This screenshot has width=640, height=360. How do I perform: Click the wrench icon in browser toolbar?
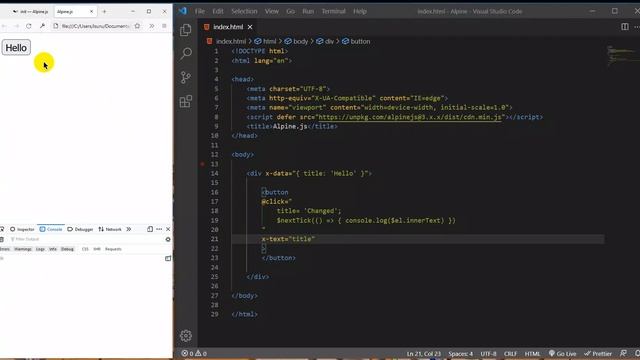pos(42,26)
